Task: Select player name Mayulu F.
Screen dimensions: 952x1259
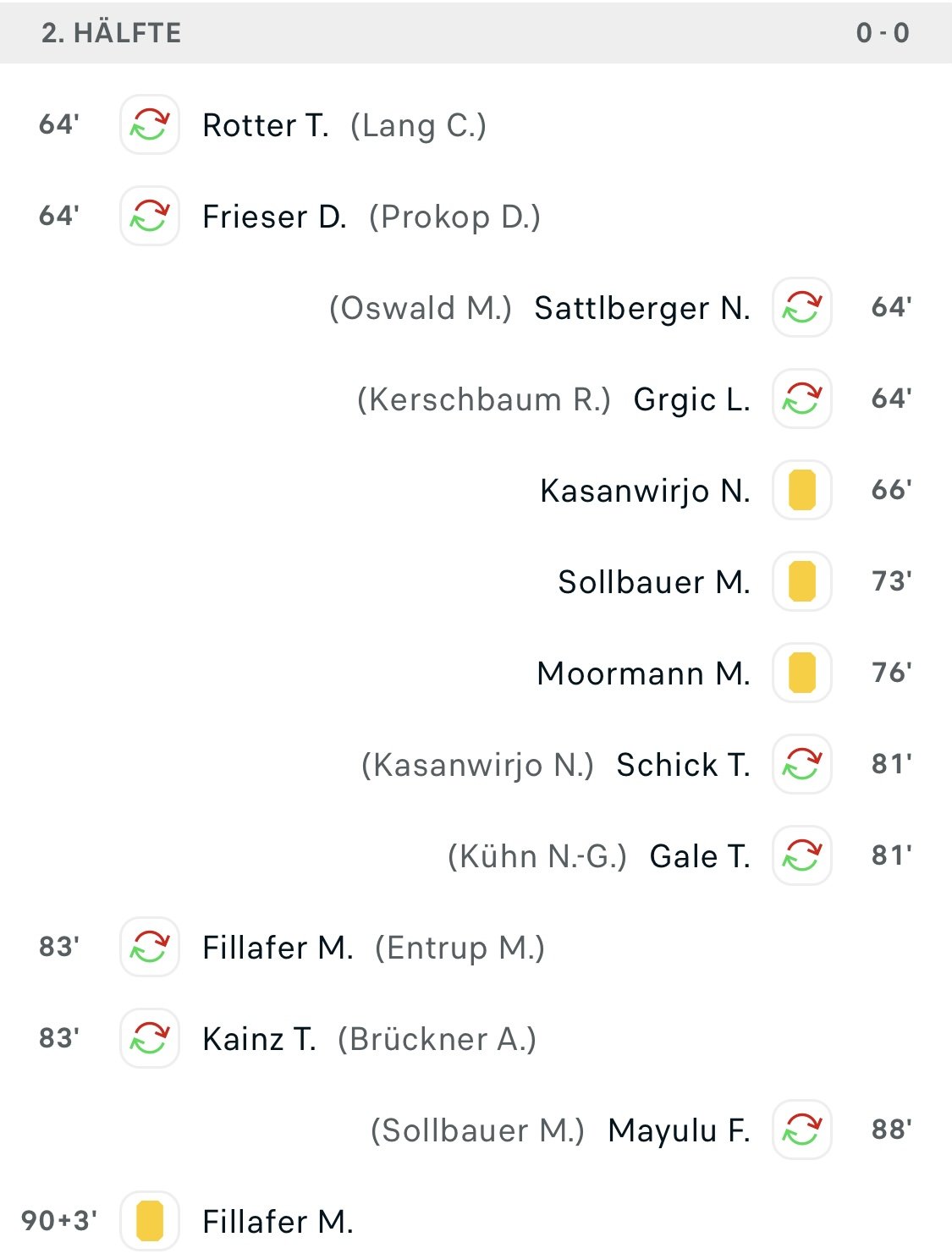Action: (679, 1130)
